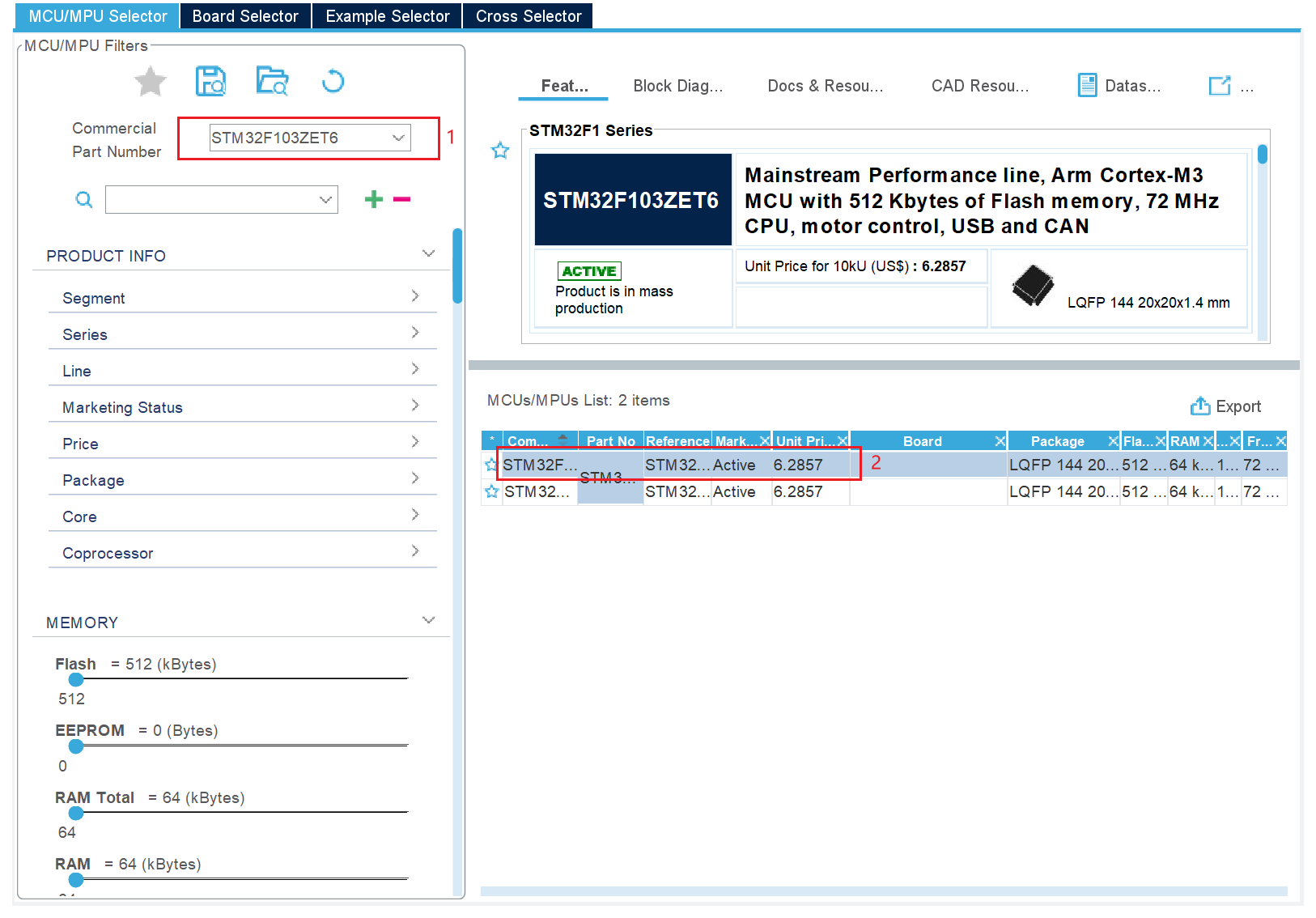The image size is (1316, 918).
Task: Remove the Unit Price column via its X
Action: [843, 441]
